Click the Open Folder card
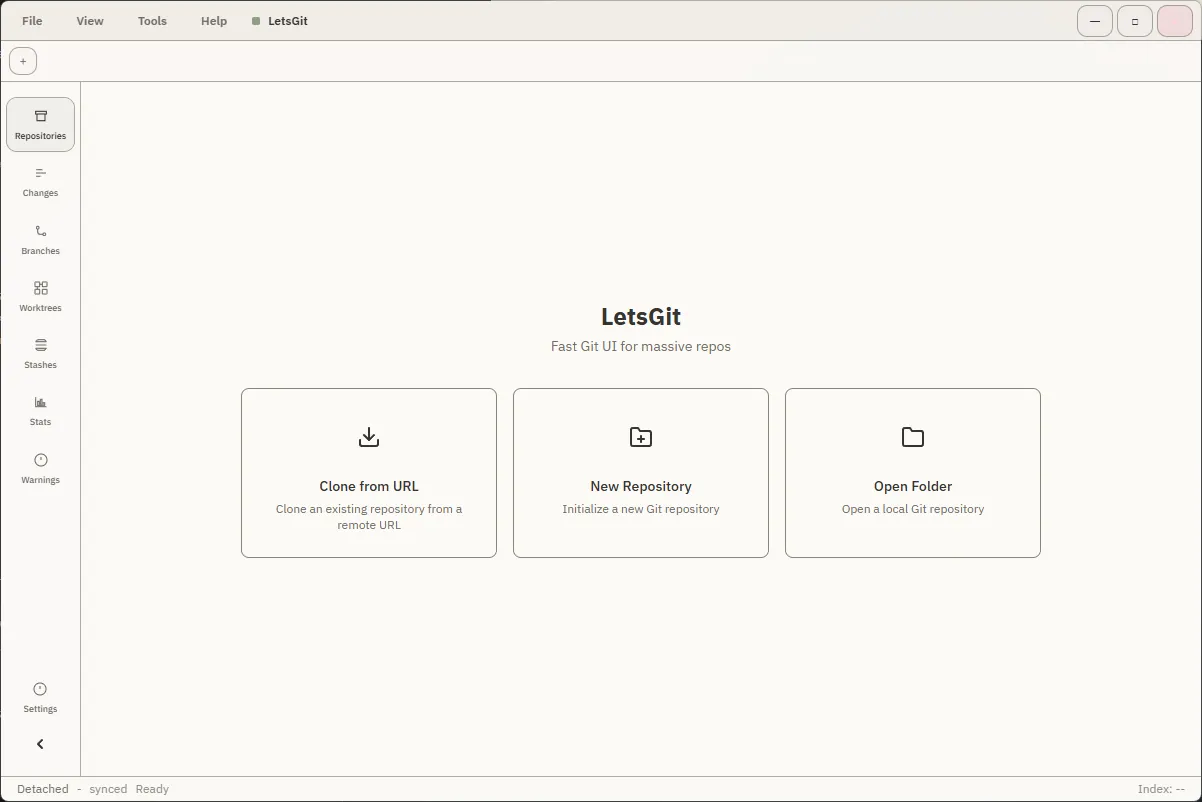This screenshot has height=802, width=1202. (912, 473)
